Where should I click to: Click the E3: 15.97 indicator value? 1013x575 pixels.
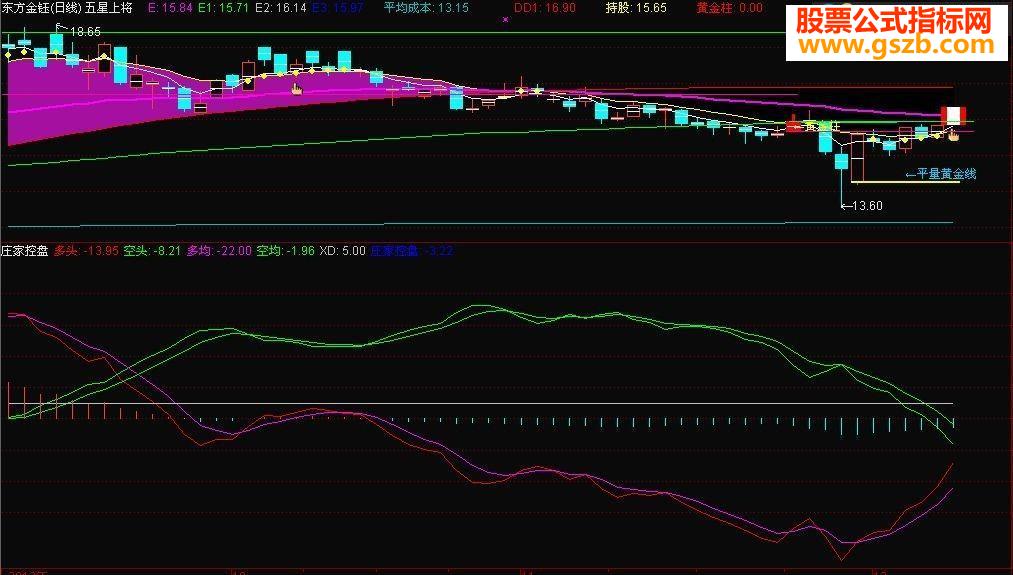click(x=337, y=8)
